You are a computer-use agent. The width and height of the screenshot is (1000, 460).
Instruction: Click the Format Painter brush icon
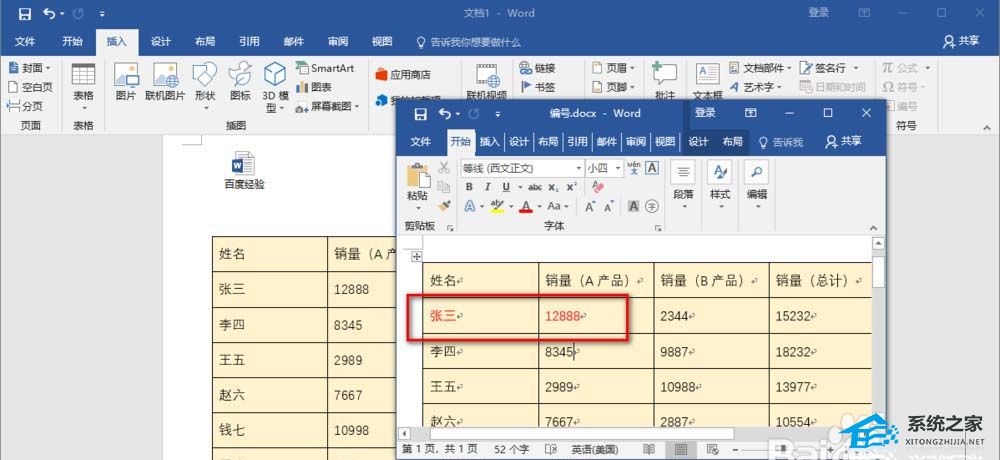[x=445, y=205]
